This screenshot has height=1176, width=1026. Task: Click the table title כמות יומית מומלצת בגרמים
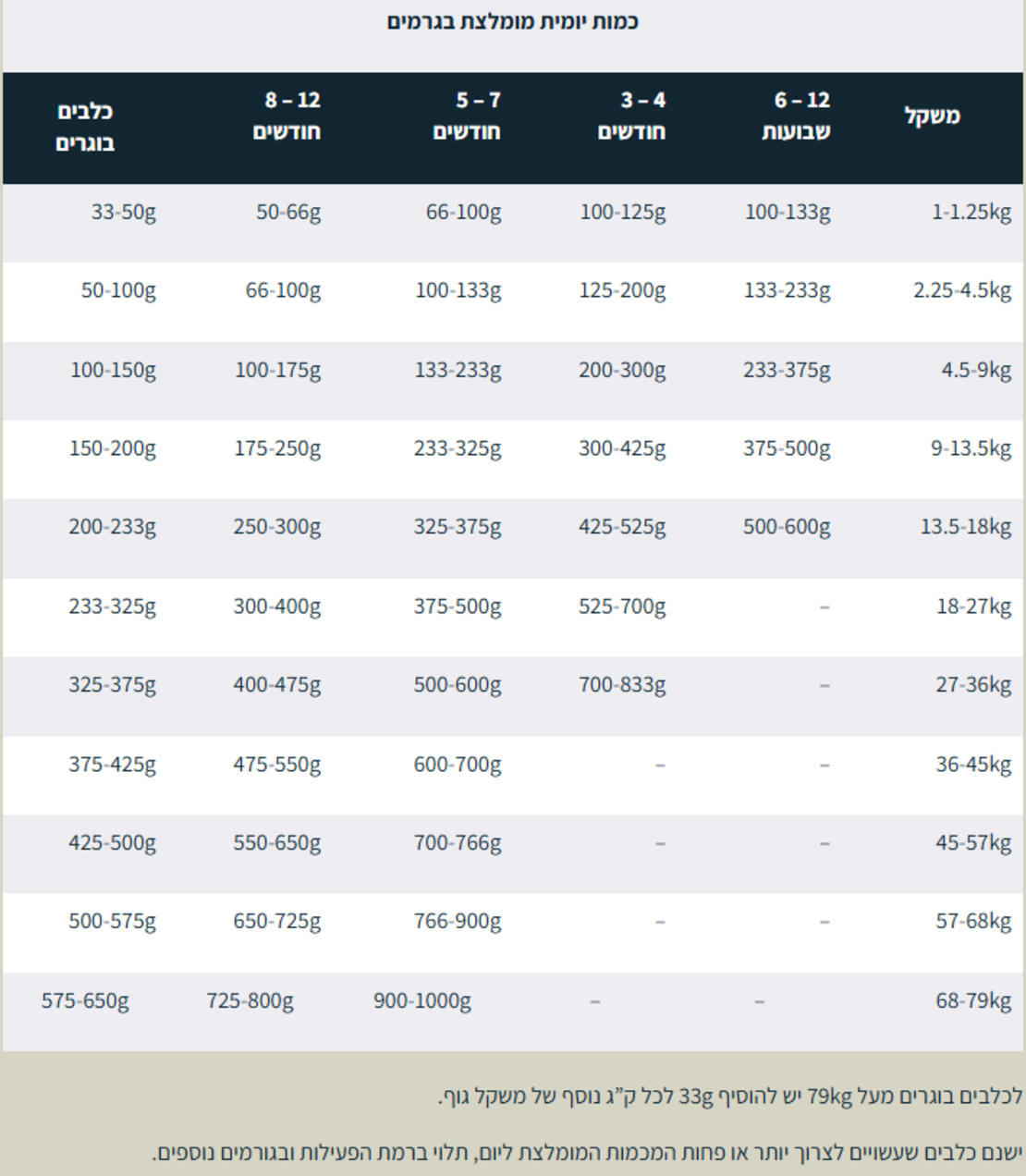[x=513, y=21]
